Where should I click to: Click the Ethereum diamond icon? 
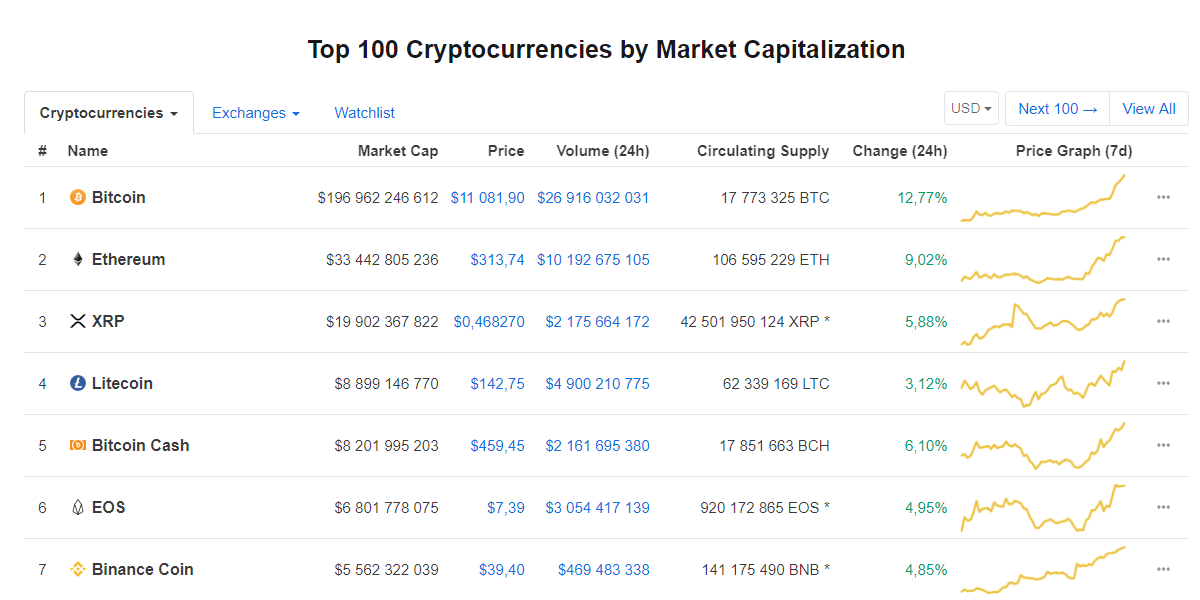click(78, 260)
